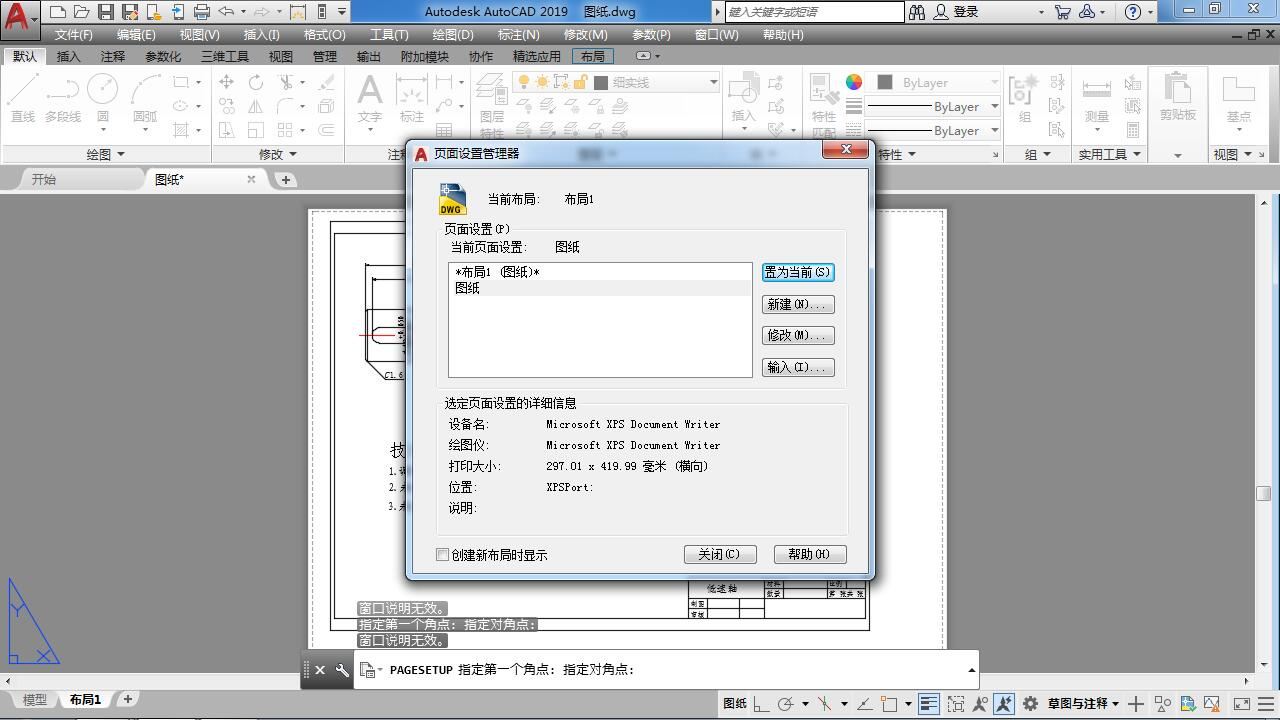Click the New drawing icon in quick access toolbar

[x=58, y=12]
